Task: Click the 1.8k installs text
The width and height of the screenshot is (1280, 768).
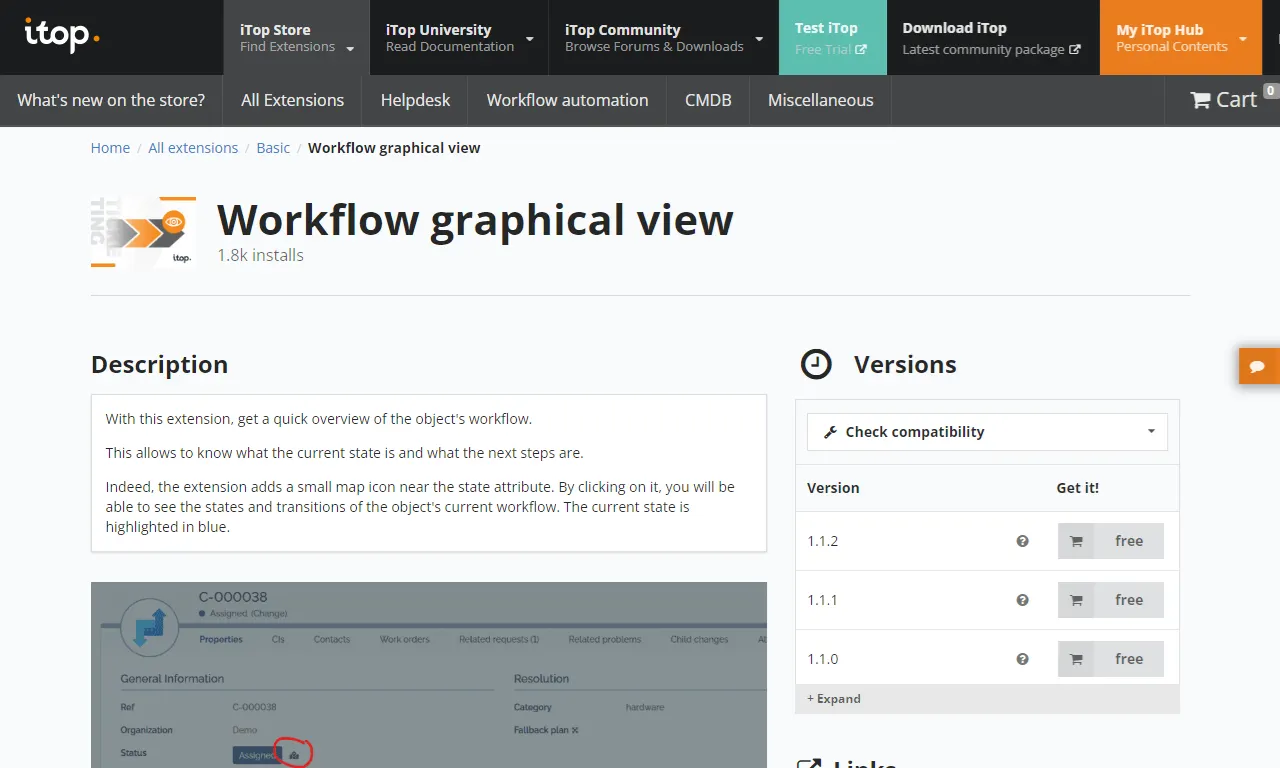Action: pos(260,255)
